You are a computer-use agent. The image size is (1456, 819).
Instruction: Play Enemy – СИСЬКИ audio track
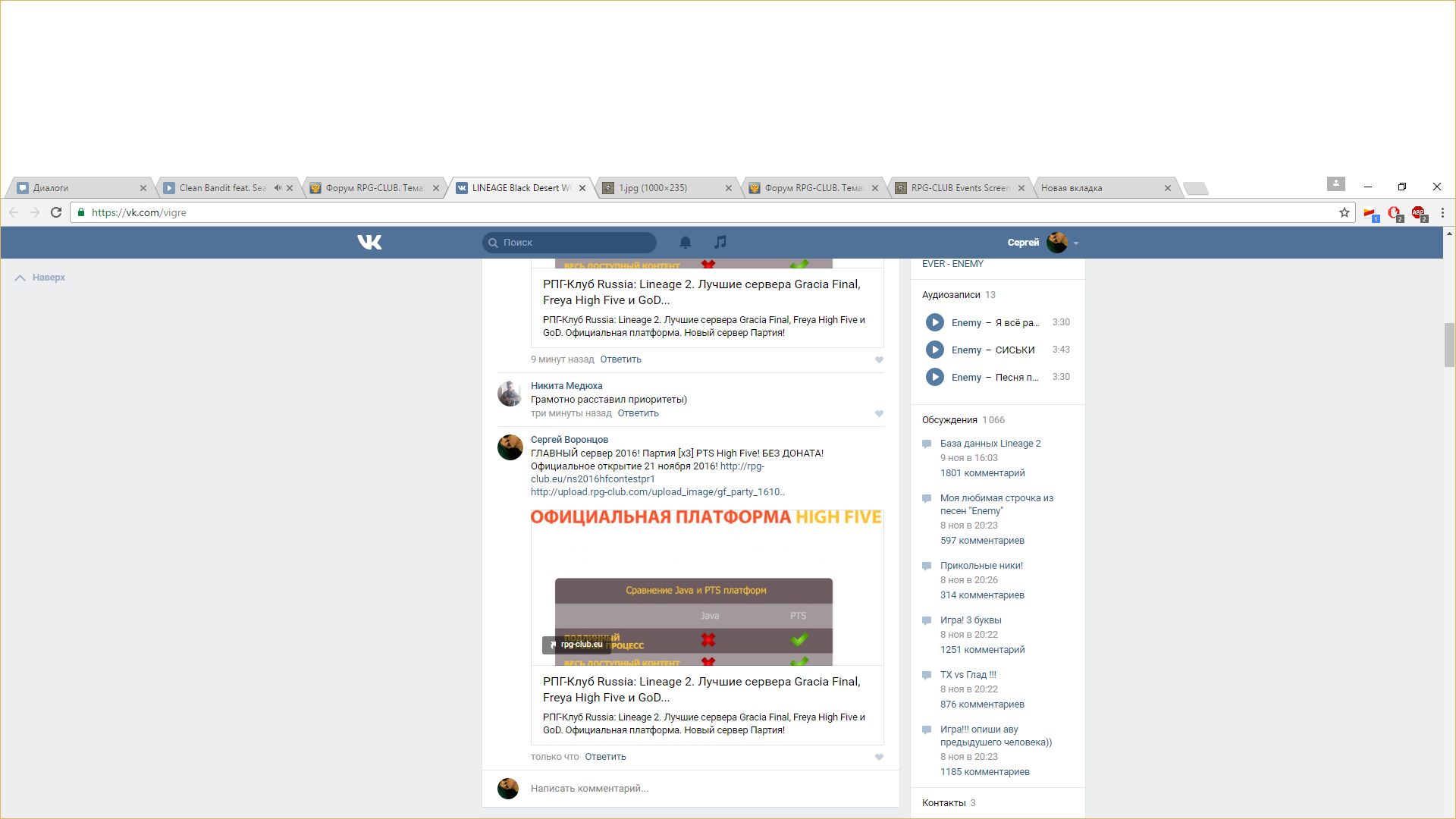coord(934,350)
